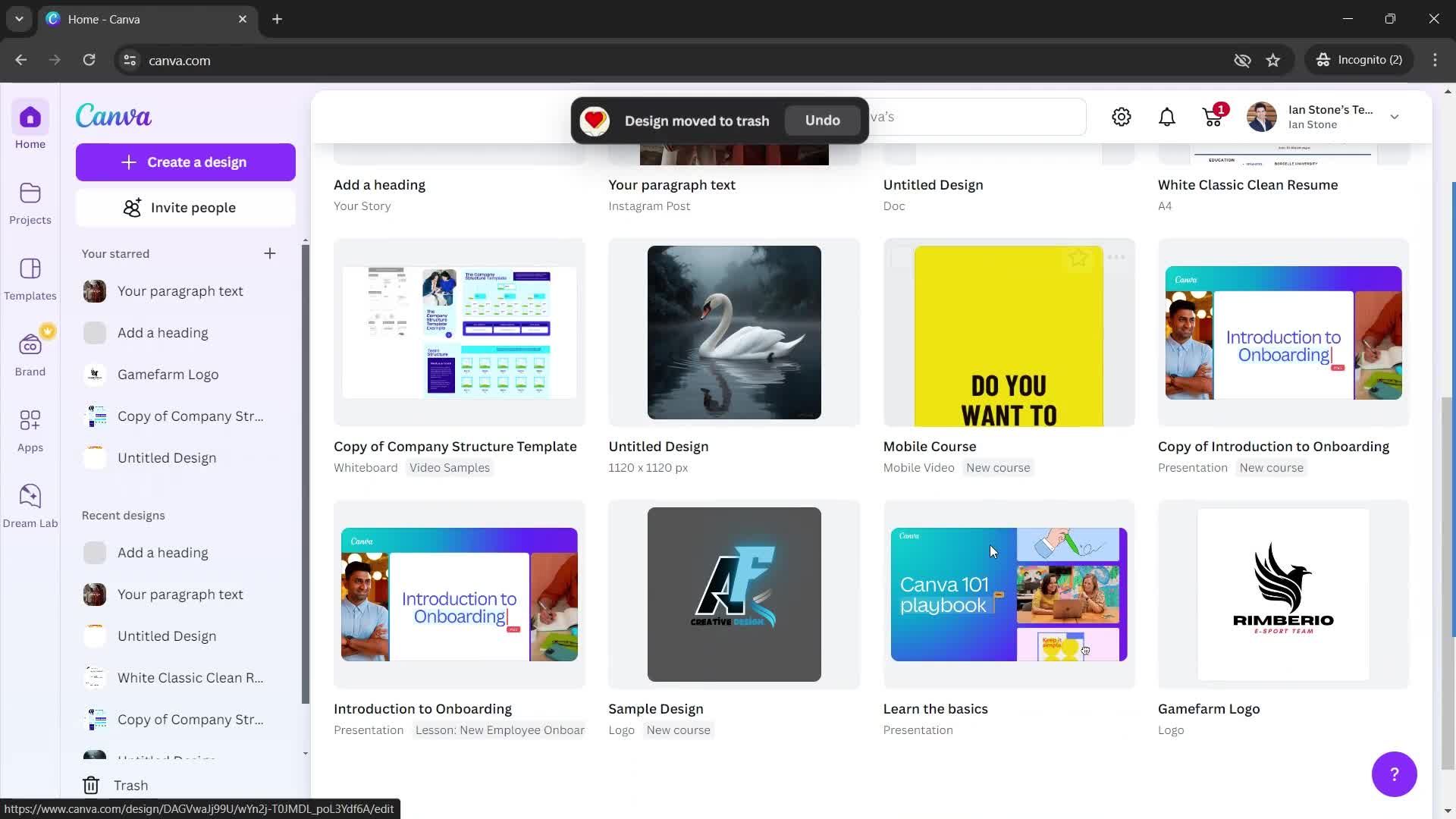Bookmark this page star icon
1456x819 pixels.
pyautogui.click(x=1273, y=60)
